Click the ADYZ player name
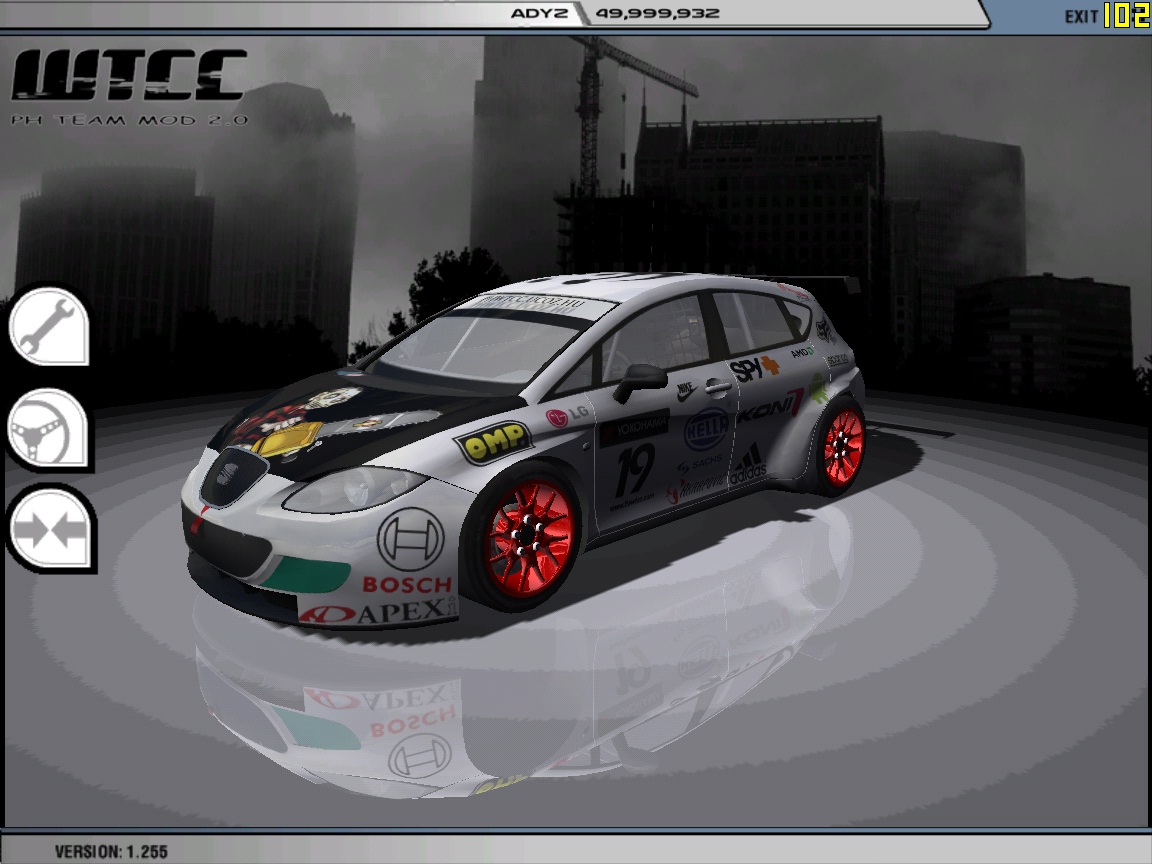The width and height of the screenshot is (1152, 864). [539, 13]
